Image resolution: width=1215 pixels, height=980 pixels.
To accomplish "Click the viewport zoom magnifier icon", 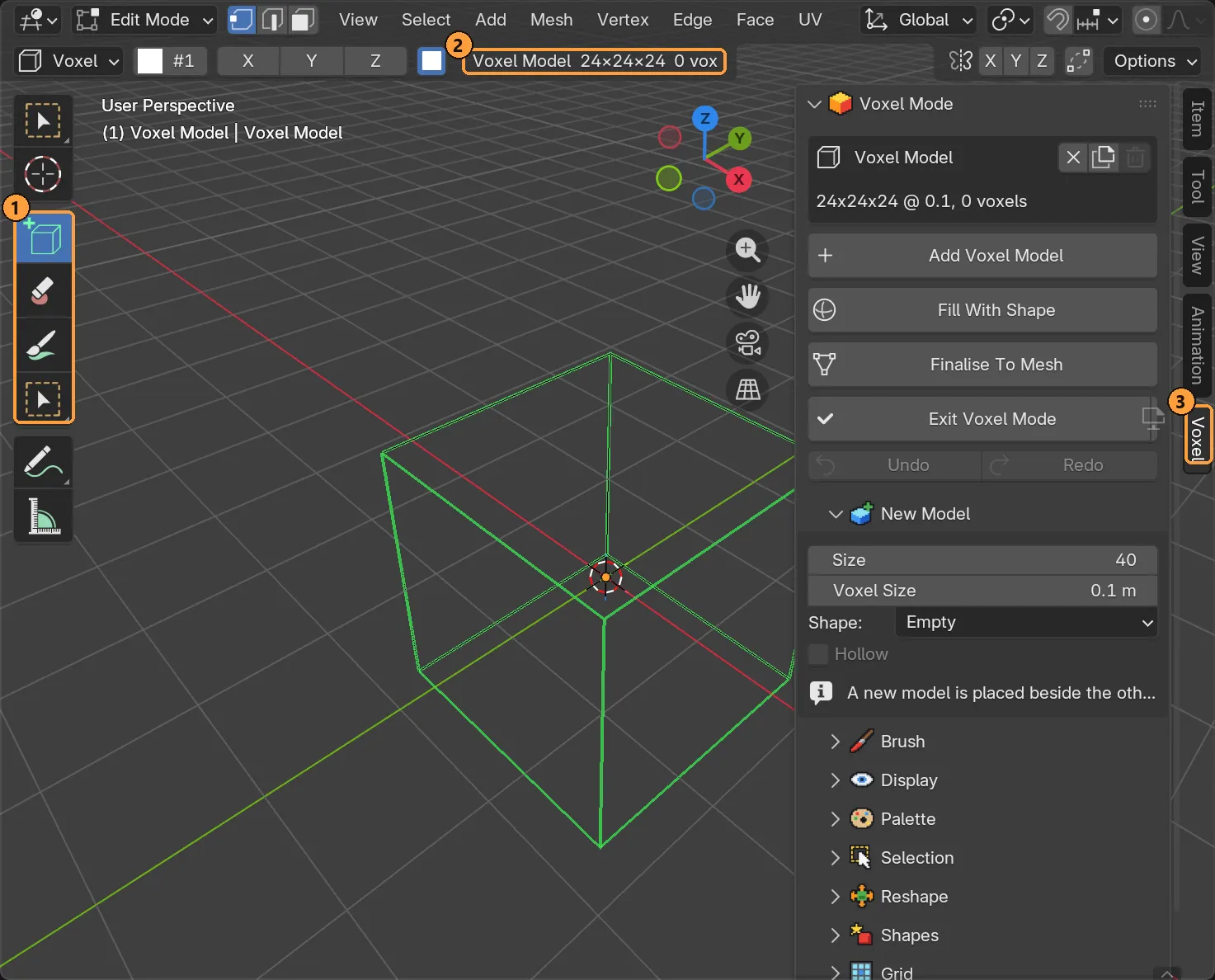I will (x=748, y=250).
